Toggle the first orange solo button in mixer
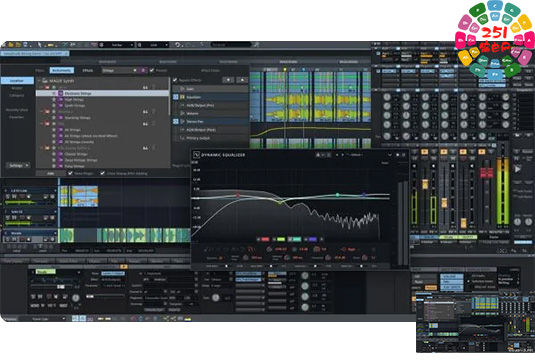This screenshot has height=363, width=535. coord(424,151)
